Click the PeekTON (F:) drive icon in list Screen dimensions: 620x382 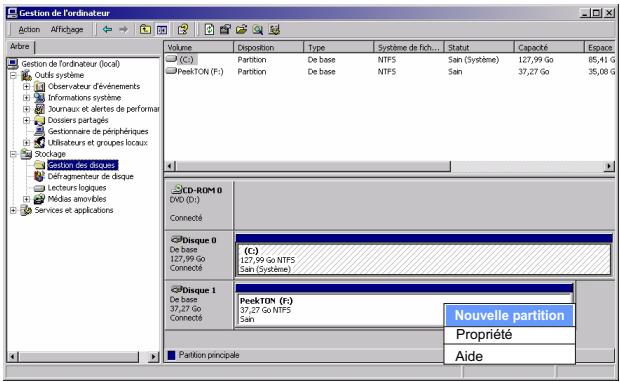click(171, 71)
